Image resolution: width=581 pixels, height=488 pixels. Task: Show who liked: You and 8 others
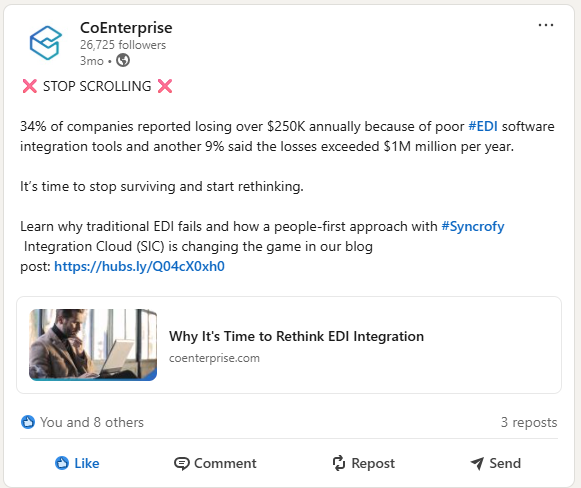92,422
